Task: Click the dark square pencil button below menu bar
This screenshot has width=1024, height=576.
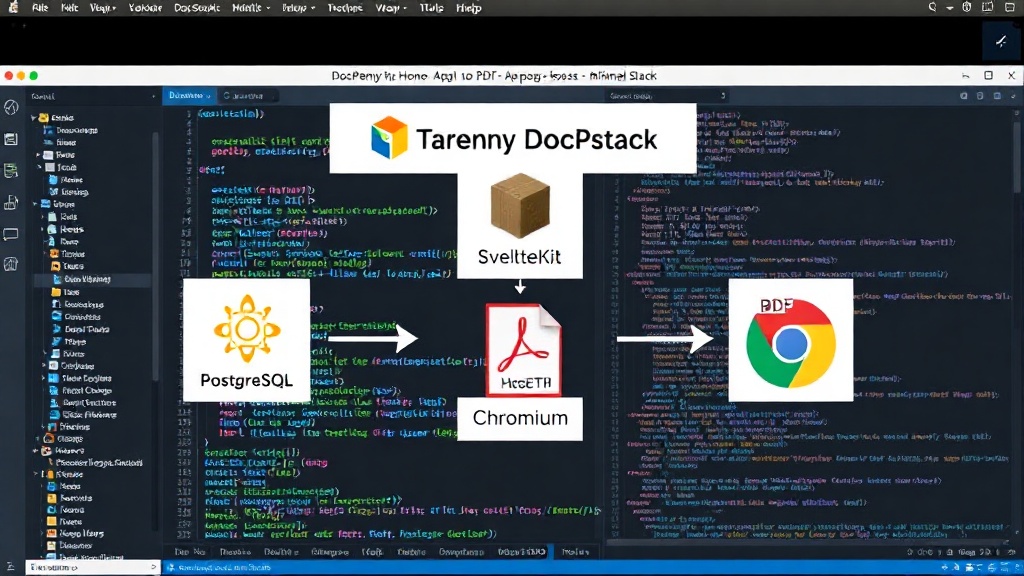Action: [x=1000, y=42]
